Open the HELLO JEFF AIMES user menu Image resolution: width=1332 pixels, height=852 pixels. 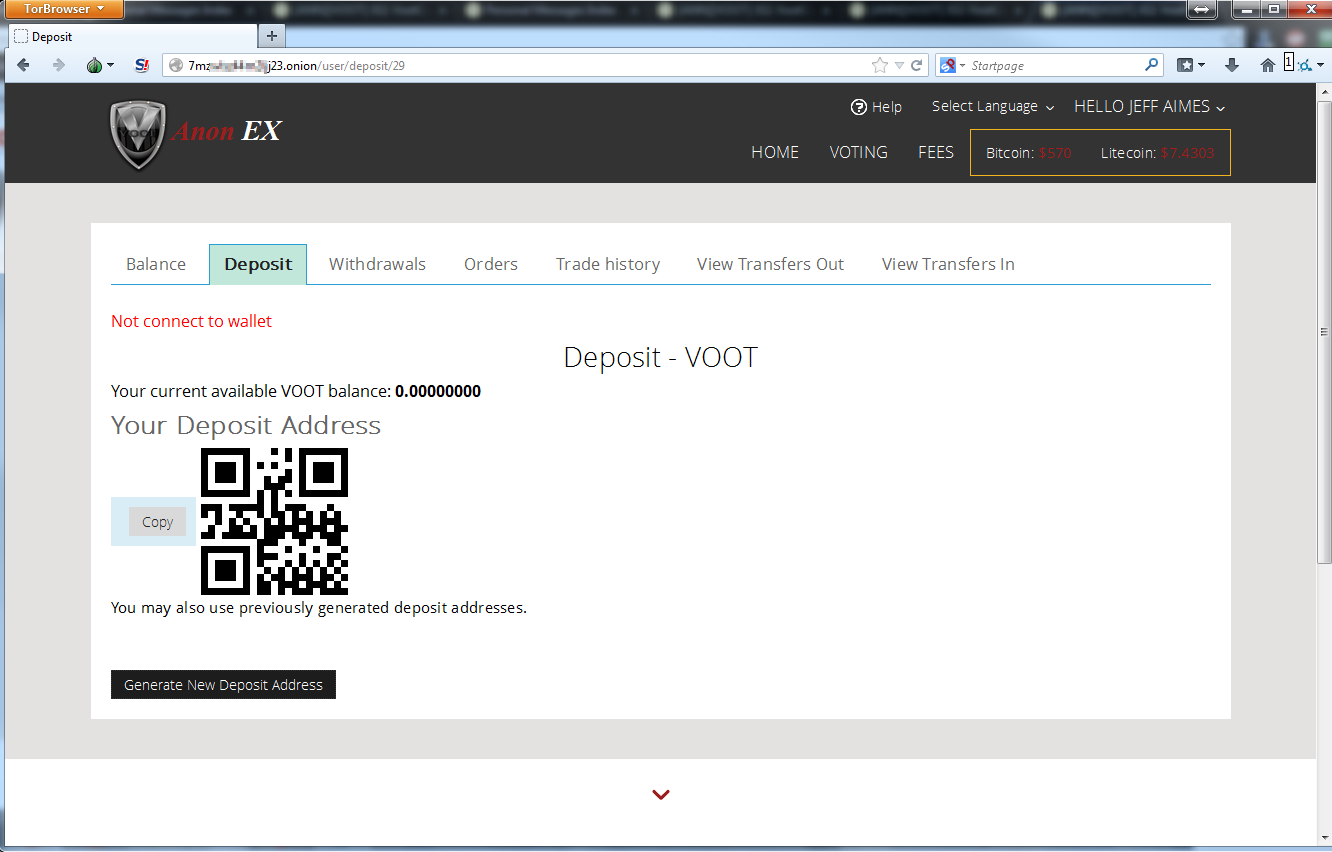point(1150,106)
